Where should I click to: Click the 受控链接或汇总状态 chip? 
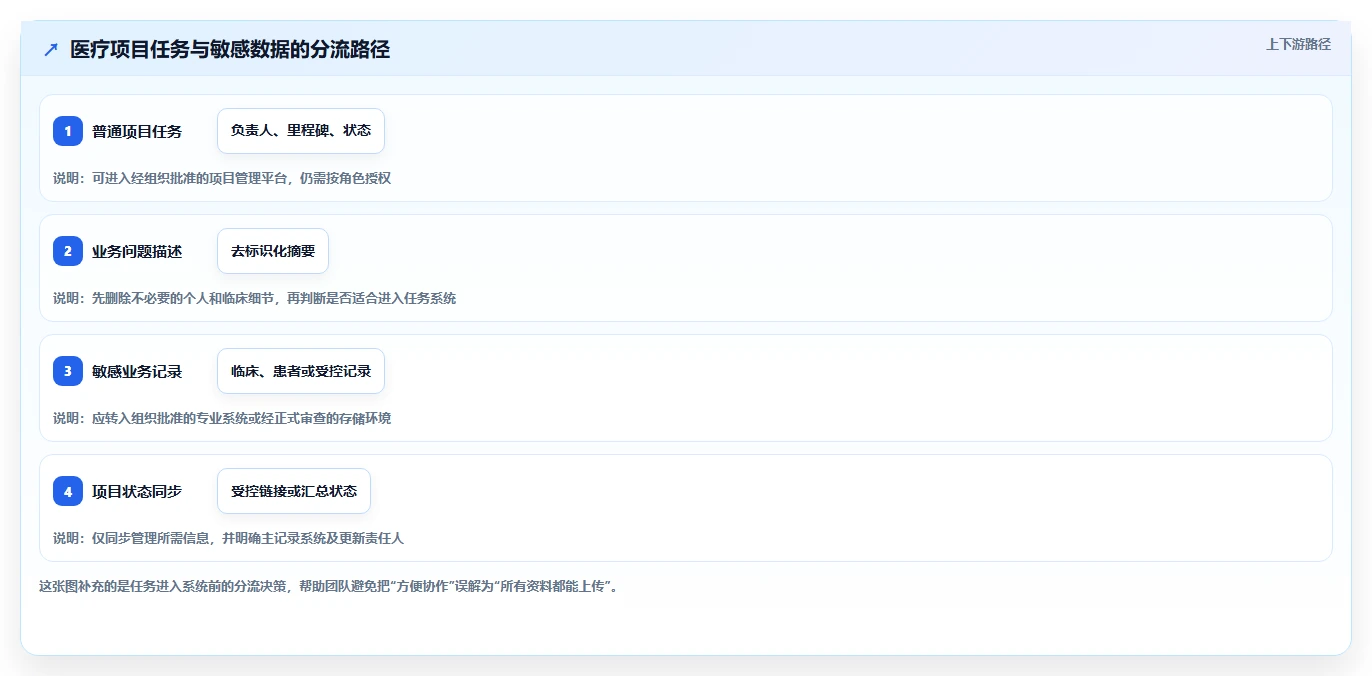pyautogui.click(x=294, y=491)
